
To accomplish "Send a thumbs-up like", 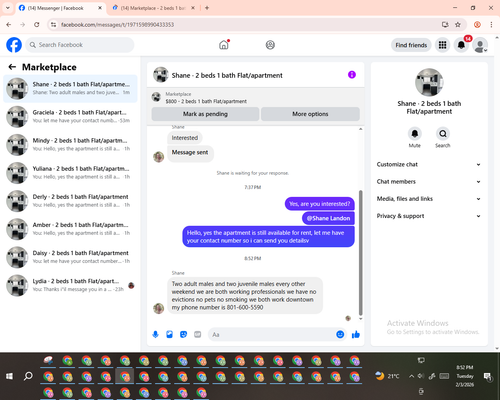I will pos(356,334).
